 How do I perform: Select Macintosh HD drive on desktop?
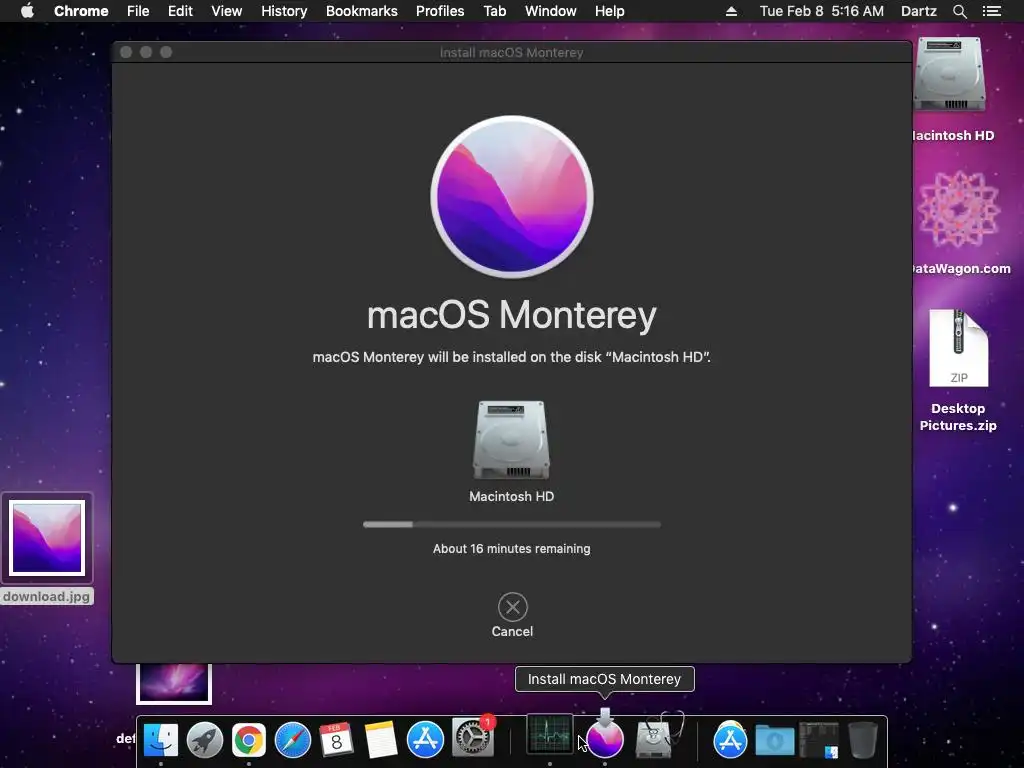[x=950, y=74]
